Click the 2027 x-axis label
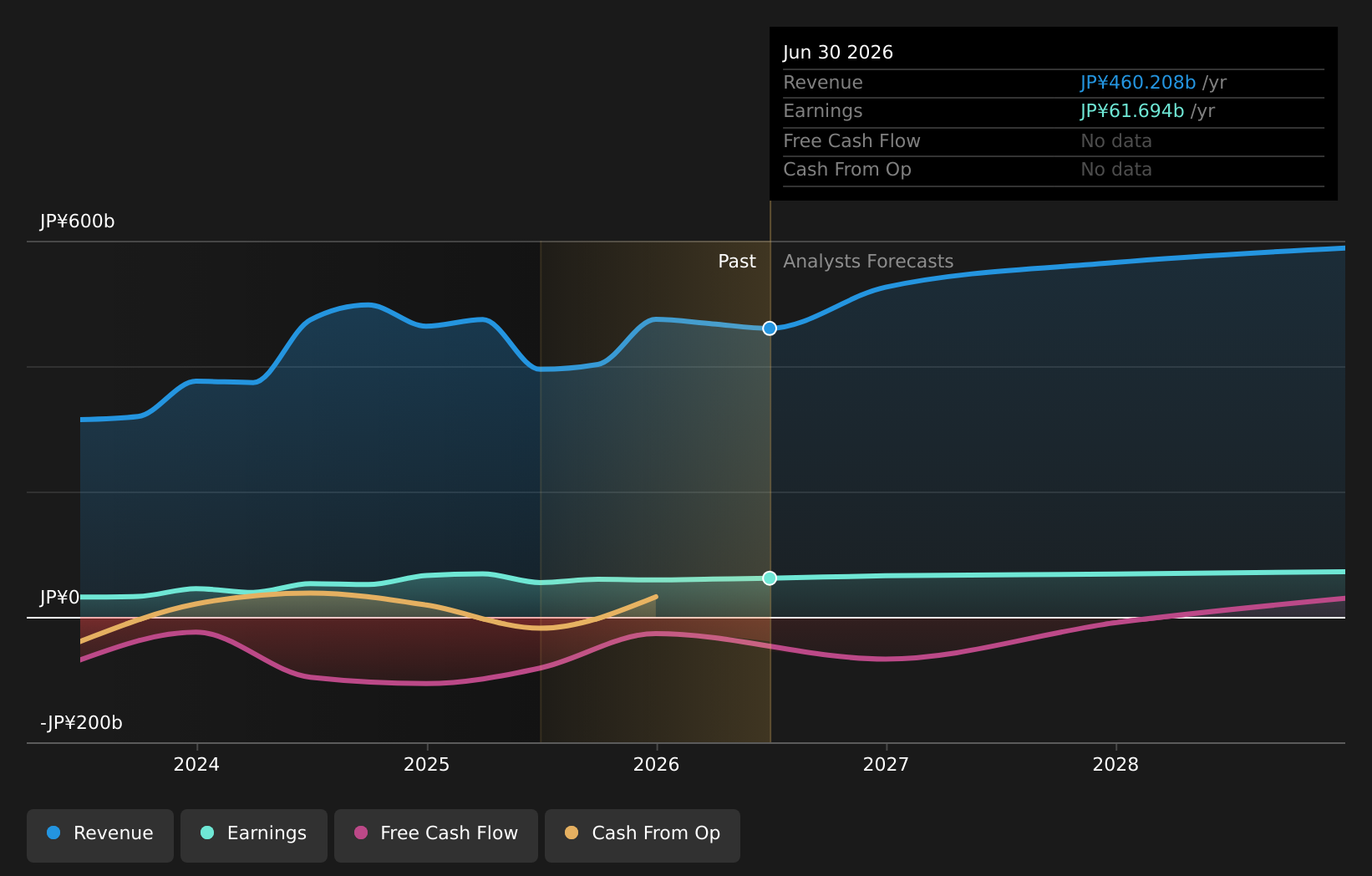The image size is (1372, 876). 886,765
